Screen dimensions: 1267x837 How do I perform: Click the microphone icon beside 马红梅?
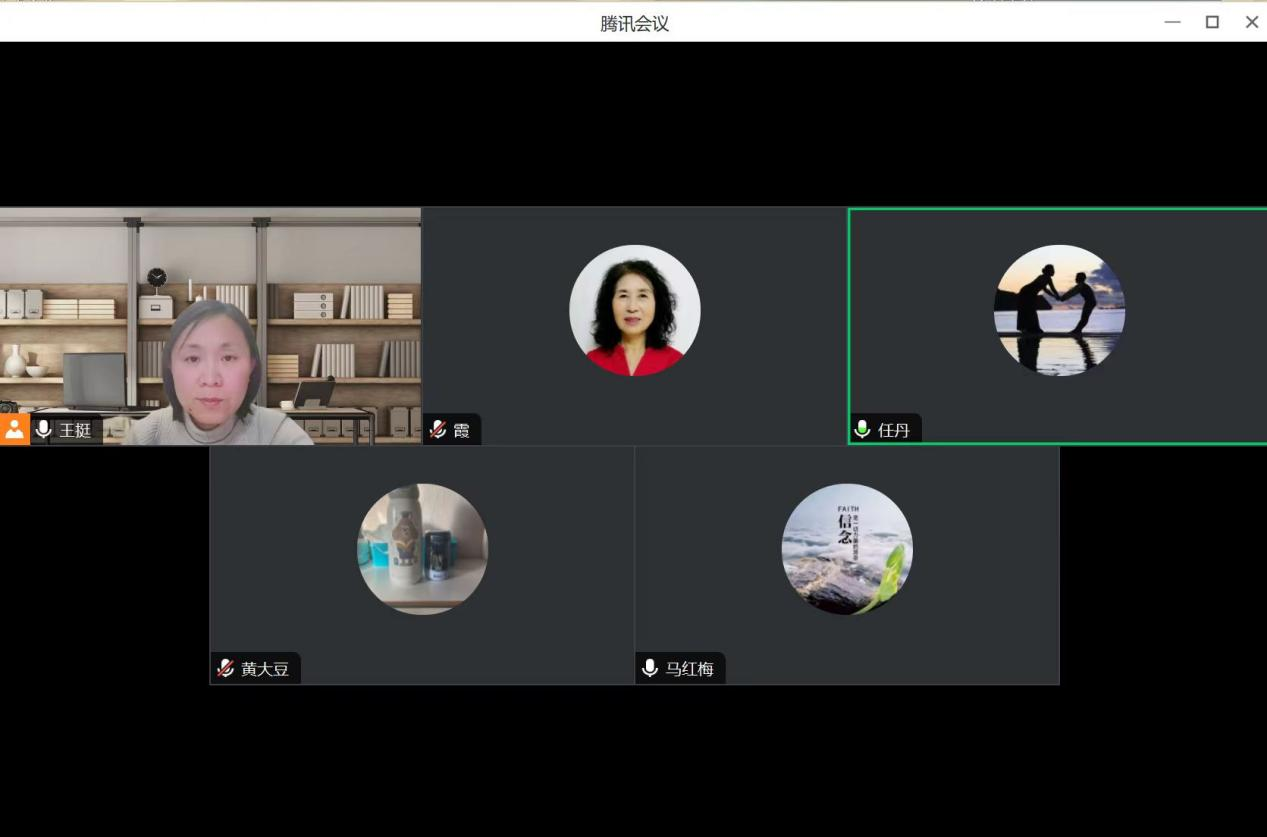(651, 669)
